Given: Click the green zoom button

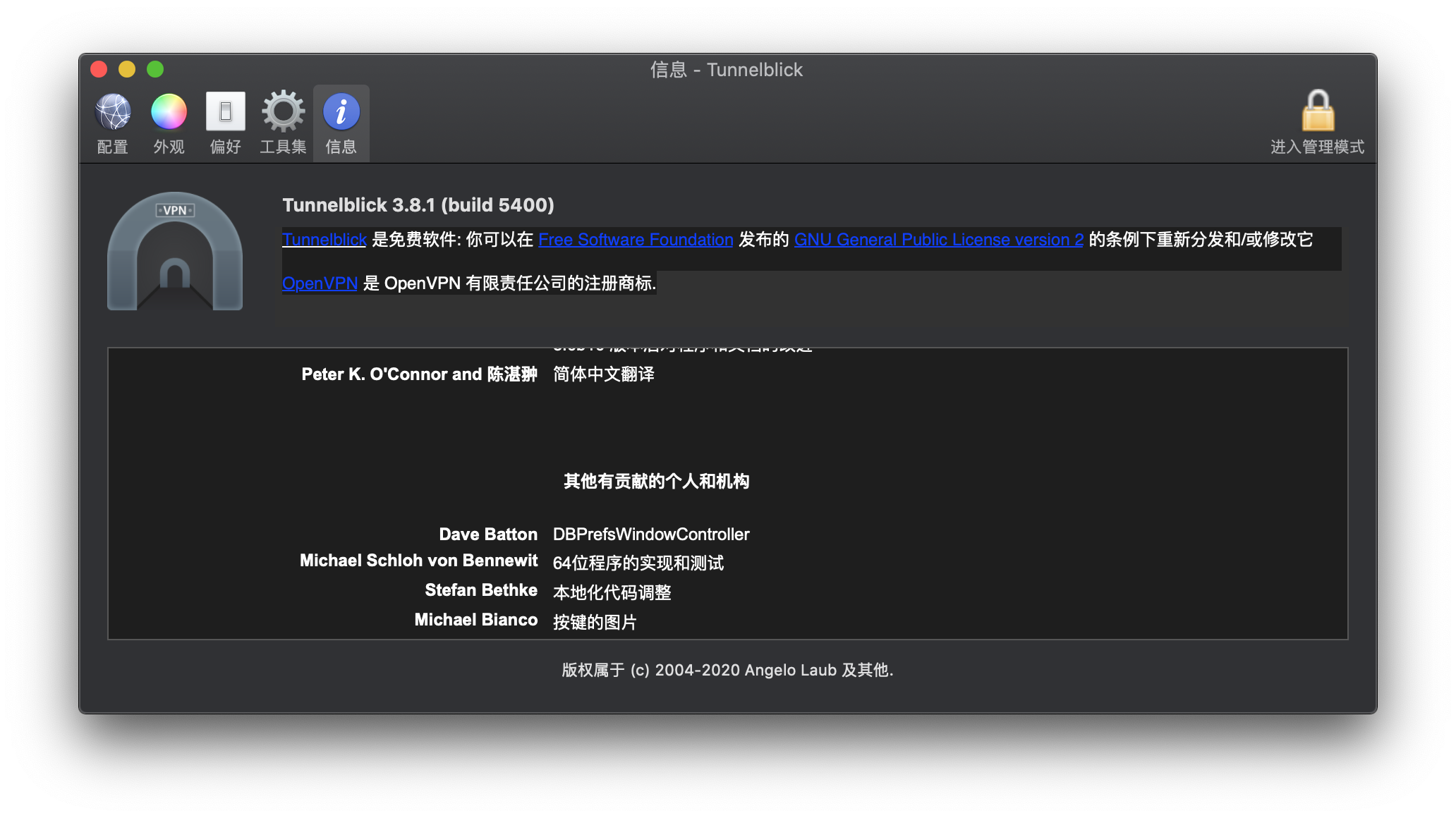Looking at the screenshot, I should [155, 69].
